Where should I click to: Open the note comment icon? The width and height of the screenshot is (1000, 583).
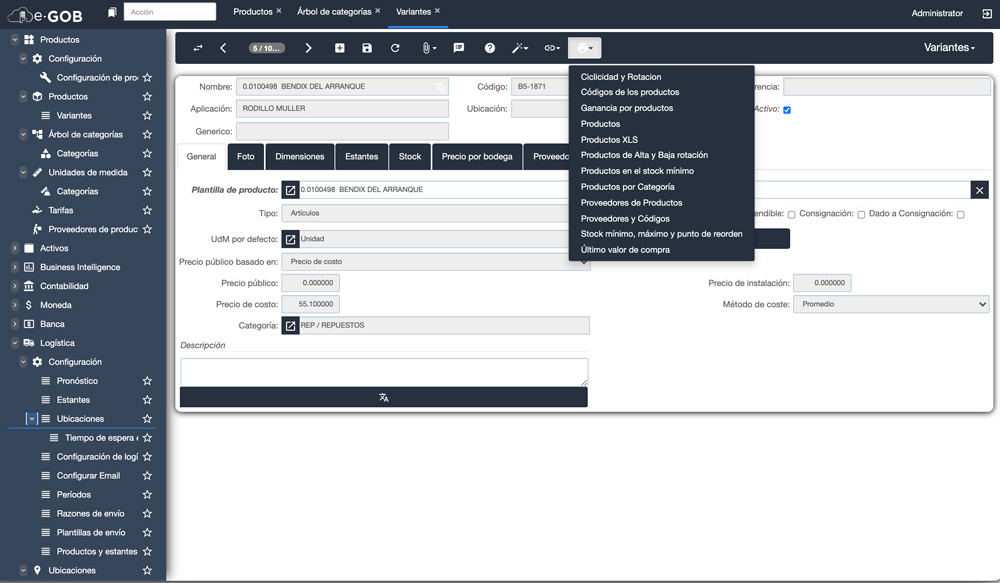pyautogui.click(x=459, y=48)
